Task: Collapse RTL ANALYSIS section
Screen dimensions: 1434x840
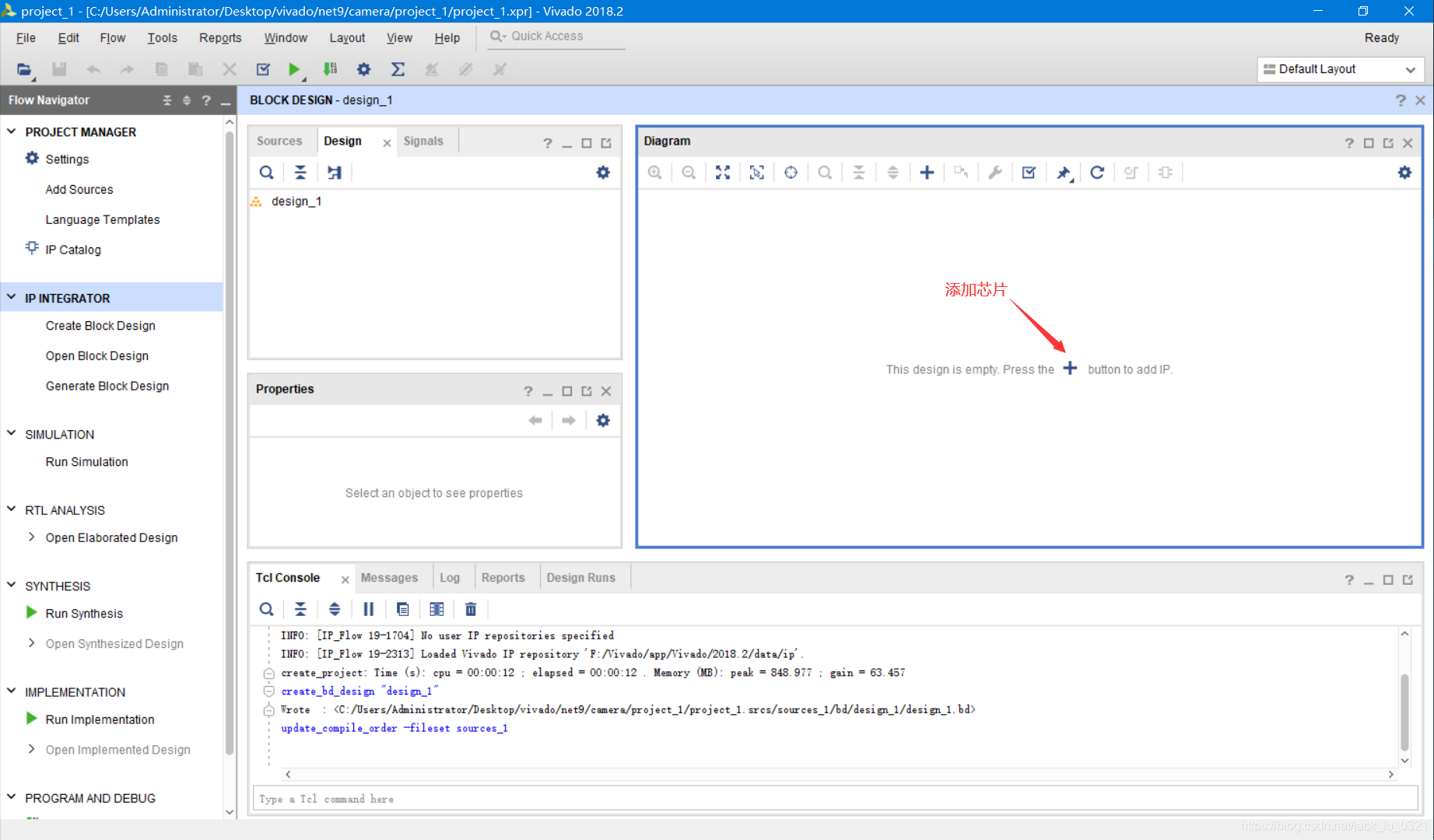Action: click(12, 509)
